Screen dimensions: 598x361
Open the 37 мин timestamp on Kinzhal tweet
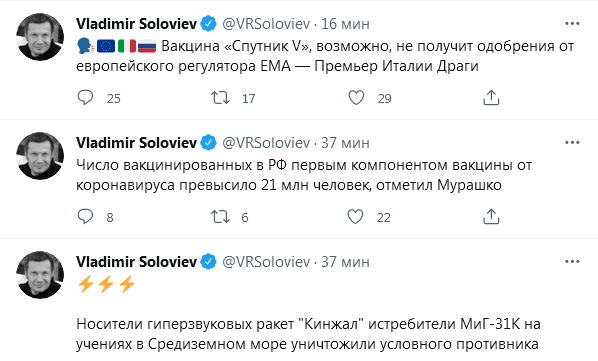(346, 262)
